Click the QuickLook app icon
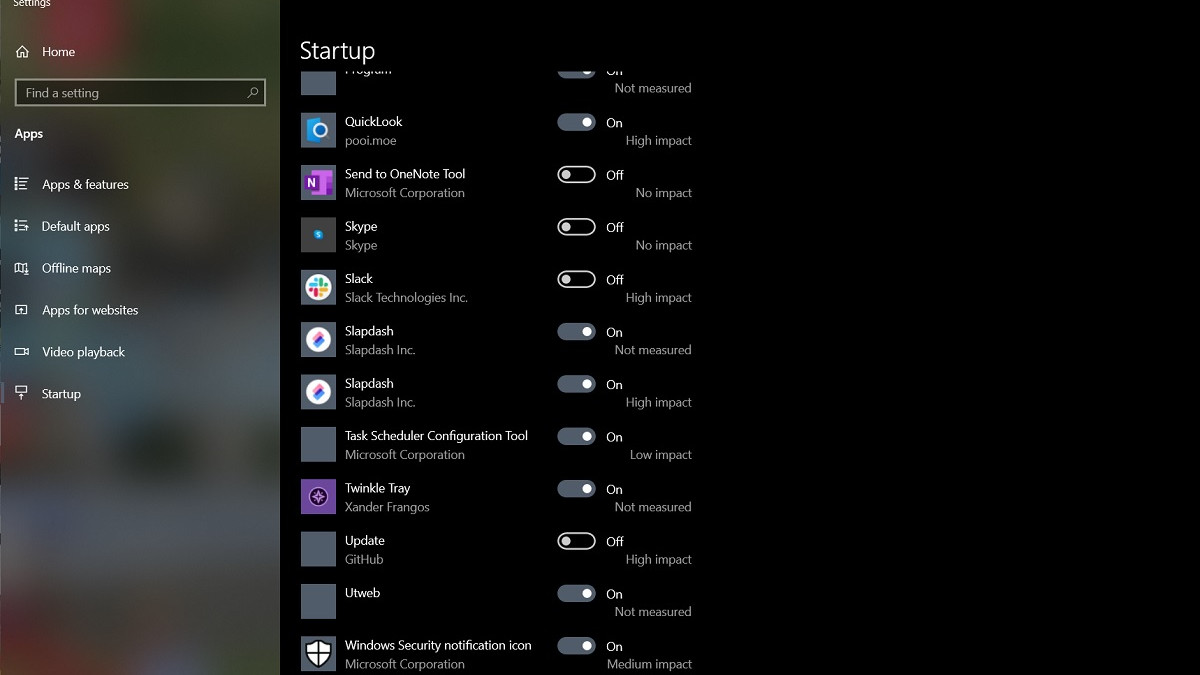The height and width of the screenshot is (675, 1200). (318, 130)
